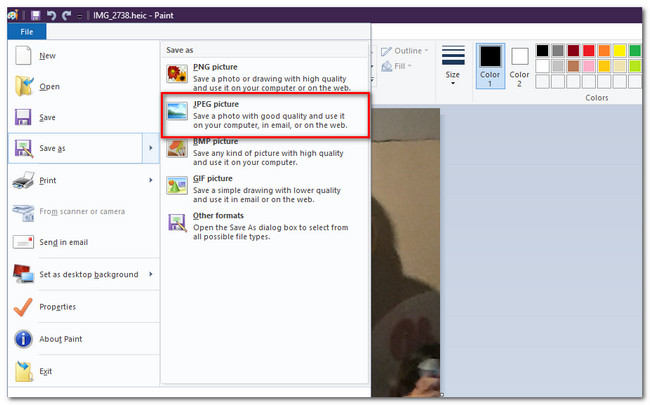Save as PNG picture

pyautogui.click(x=264, y=77)
